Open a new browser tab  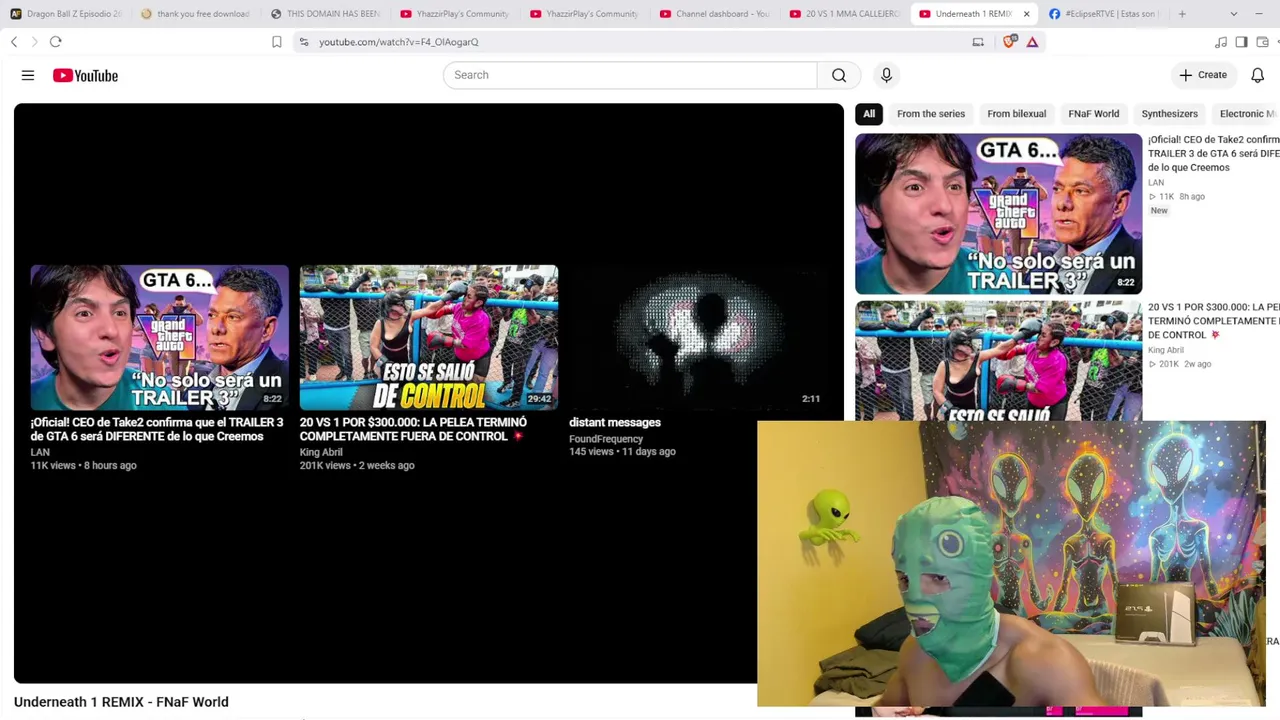pyautogui.click(x=1182, y=14)
